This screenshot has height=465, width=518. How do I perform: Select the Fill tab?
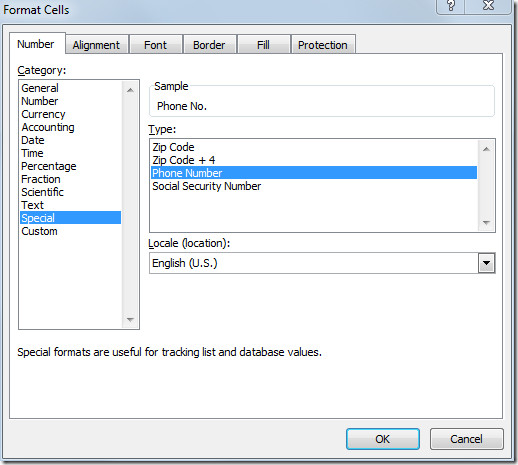[x=263, y=45]
